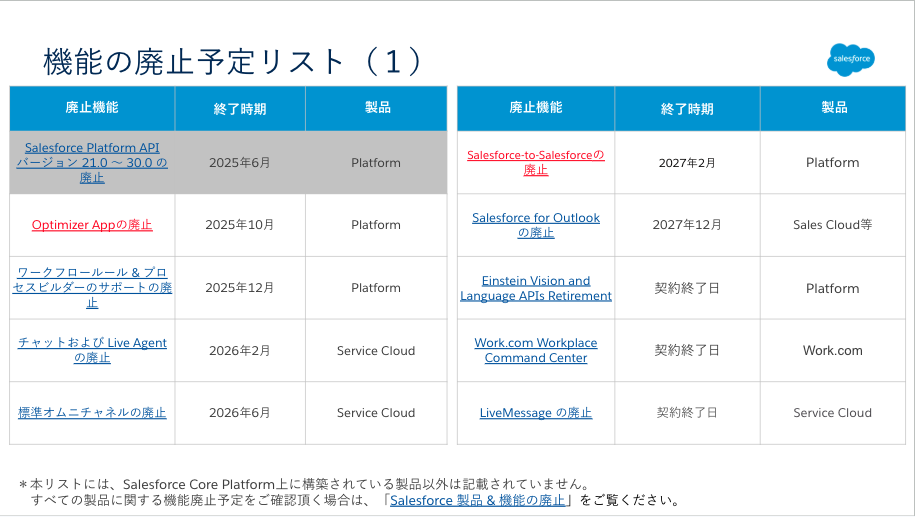Click the Sales Cloud等 product cell
The width and height of the screenshot is (915, 517).
tap(833, 225)
